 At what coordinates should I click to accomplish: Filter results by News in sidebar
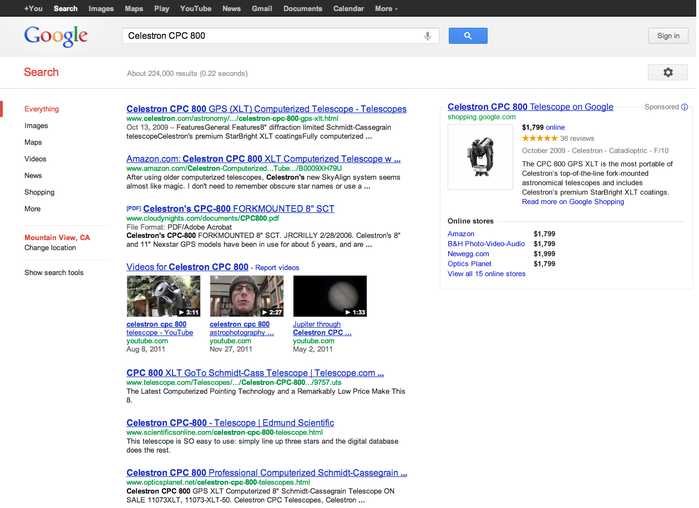tap(33, 176)
